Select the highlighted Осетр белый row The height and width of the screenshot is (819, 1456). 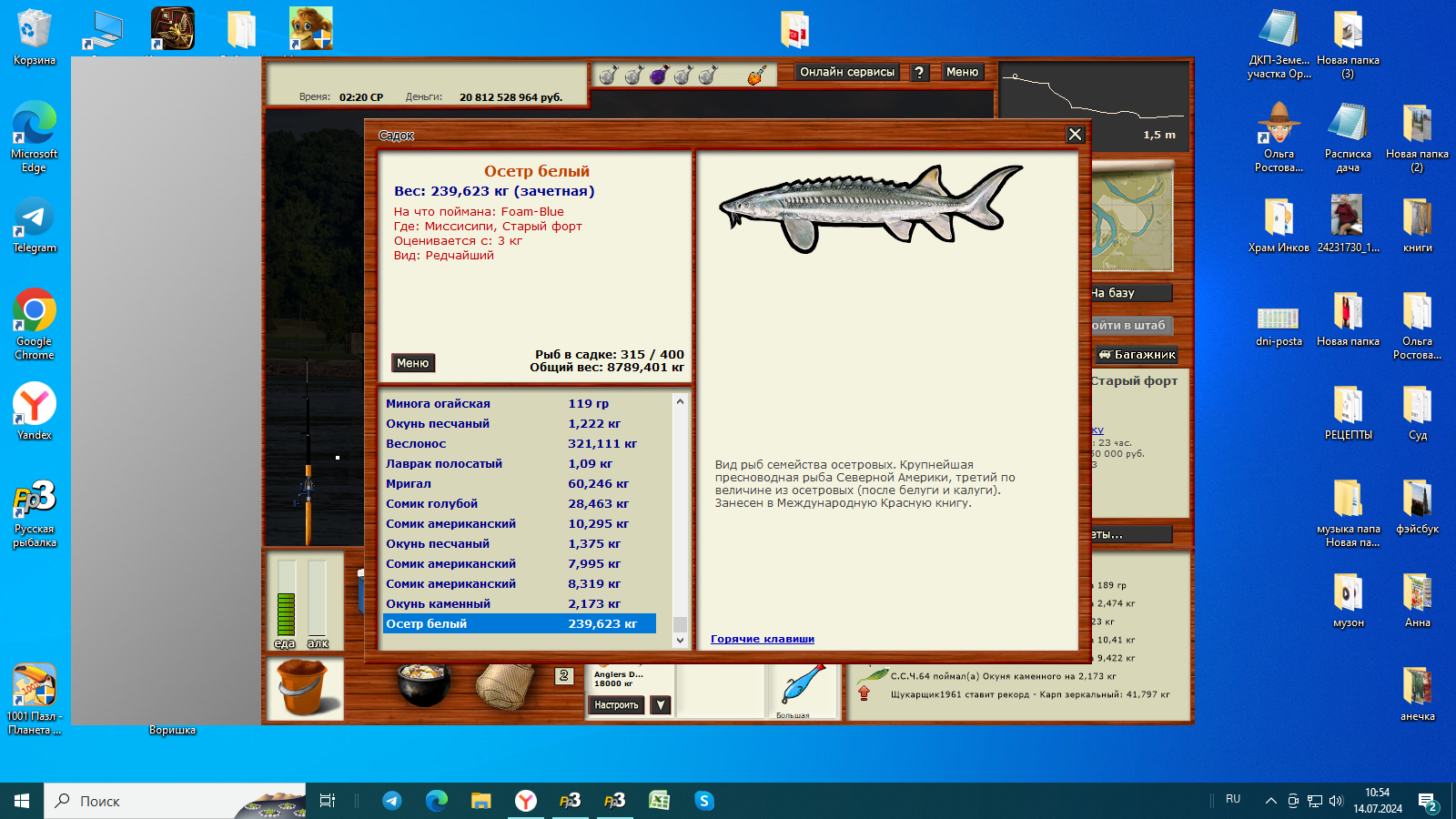(x=520, y=623)
